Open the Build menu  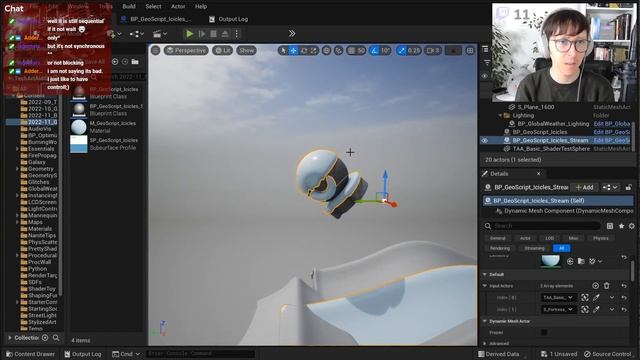coord(129,7)
